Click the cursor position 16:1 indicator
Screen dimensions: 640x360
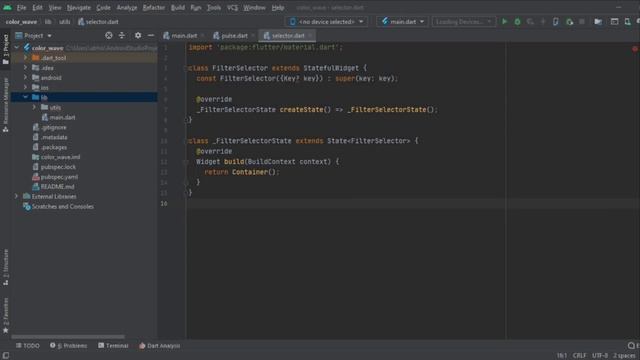point(562,356)
